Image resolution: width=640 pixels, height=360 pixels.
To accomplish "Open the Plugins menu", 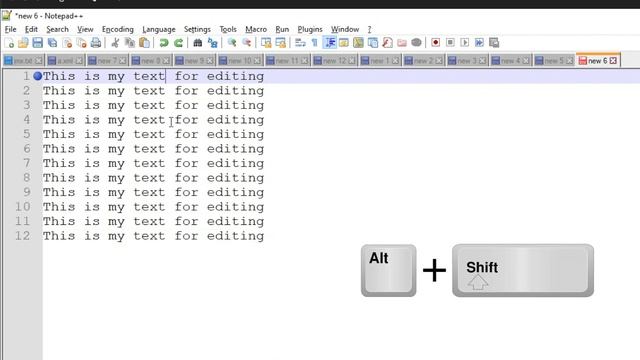I will click(x=310, y=29).
